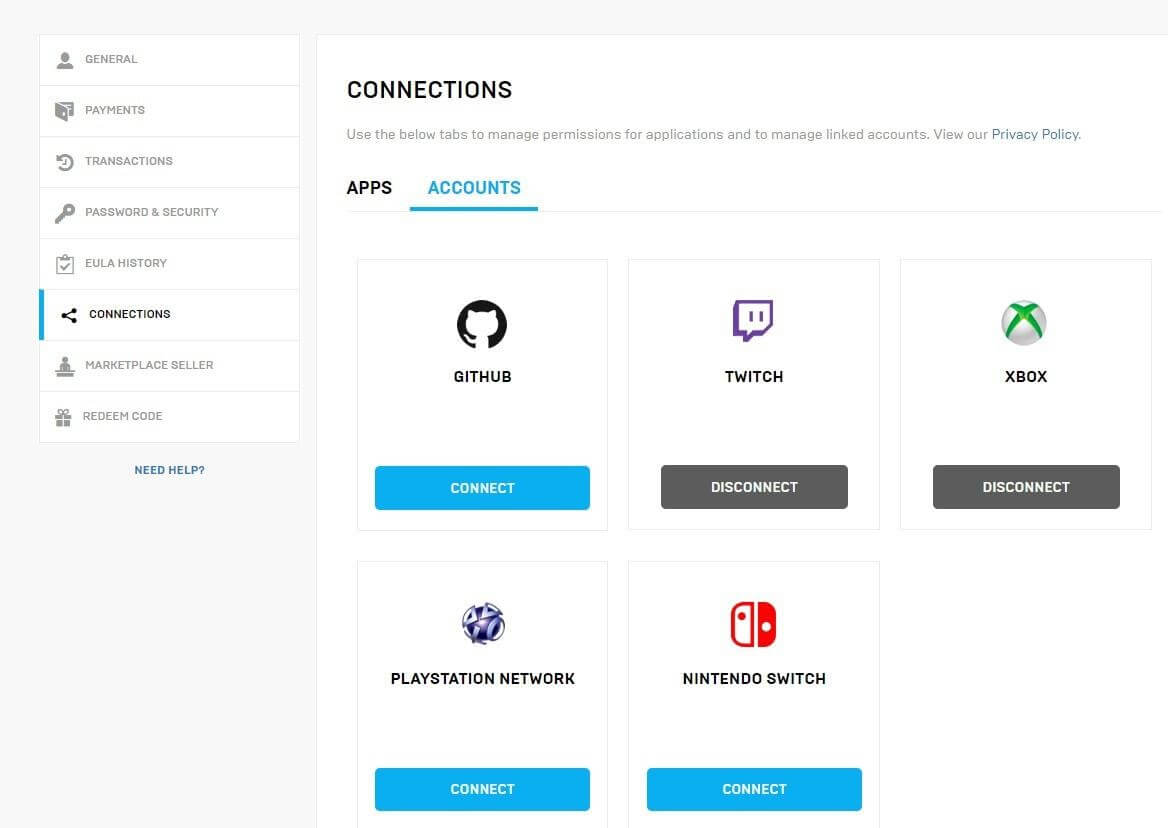This screenshot has width=1168, height=828.
Task: Click the Connections share icon
Action: click(69, 315)
